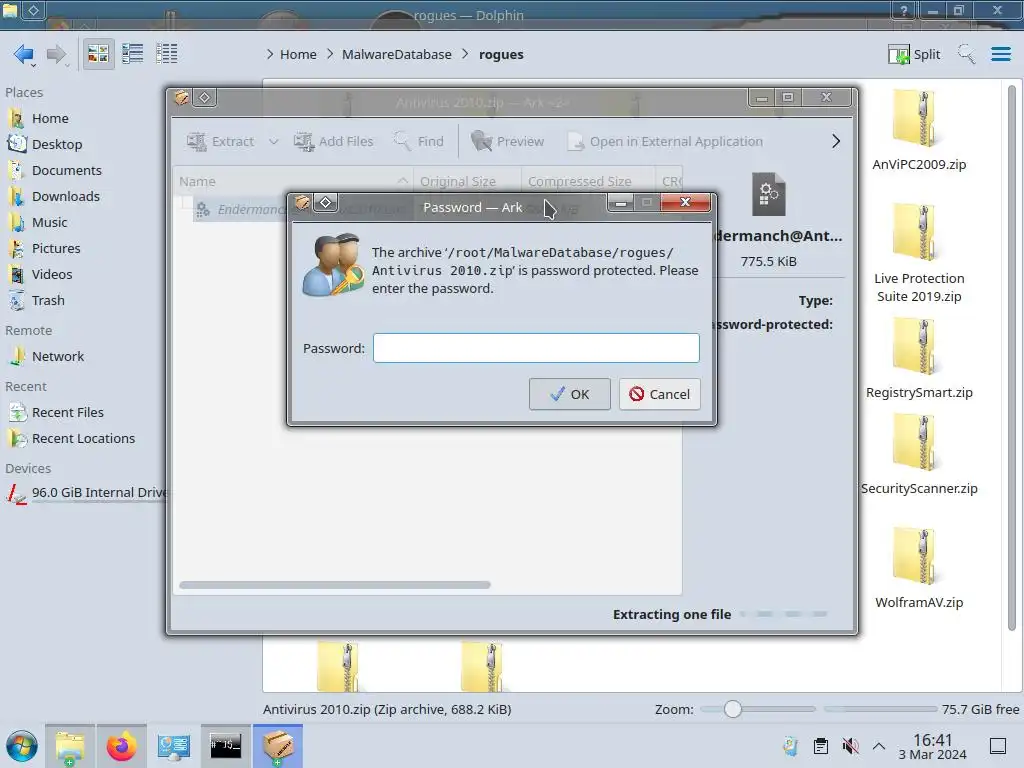Image resolution: width=1024 pixels, height=768 pixels.
Task: Select WolframAV.zip file icon
Action: (919, 558)
